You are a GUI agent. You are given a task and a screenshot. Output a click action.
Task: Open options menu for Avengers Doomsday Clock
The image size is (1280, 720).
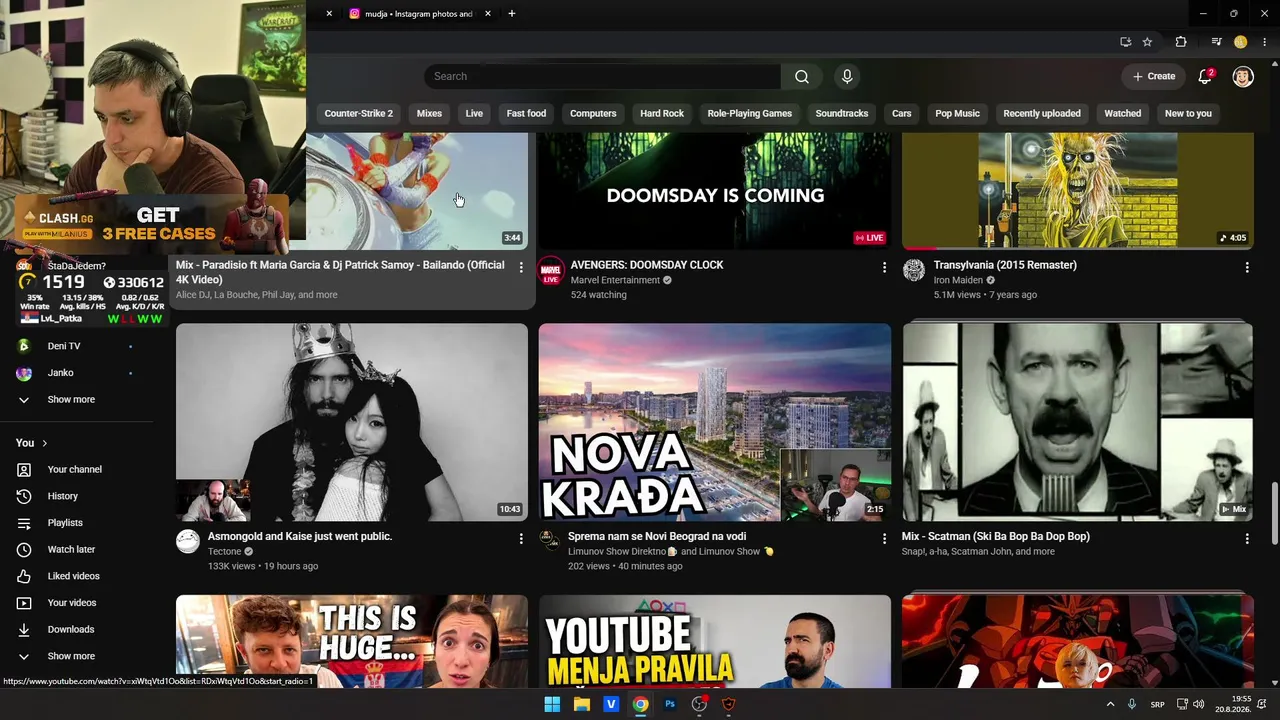click(x=884, y=267)
